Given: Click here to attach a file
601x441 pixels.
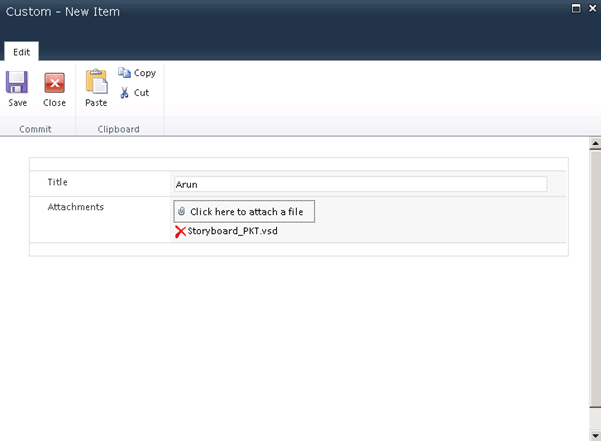Looking at the screenshot, I should coord(244,211).
